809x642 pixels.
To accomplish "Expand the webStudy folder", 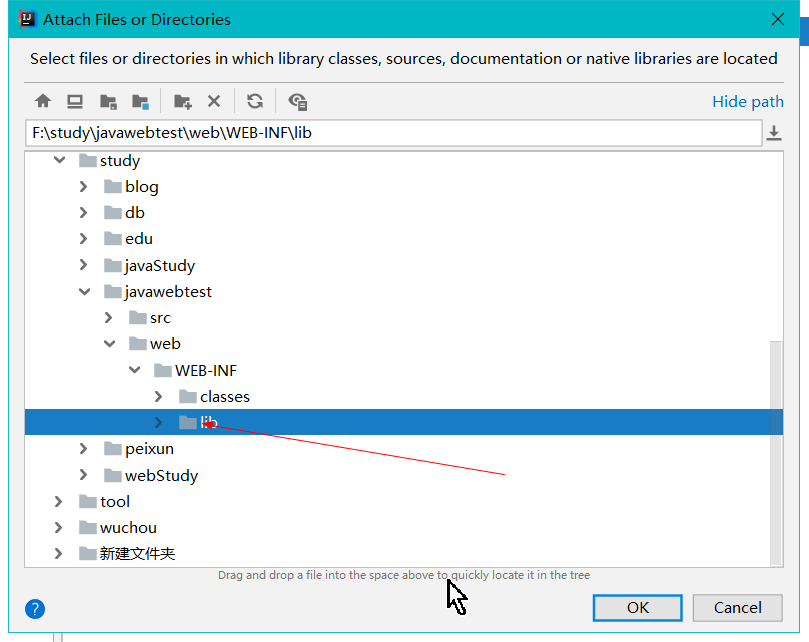I will [84, 475].
